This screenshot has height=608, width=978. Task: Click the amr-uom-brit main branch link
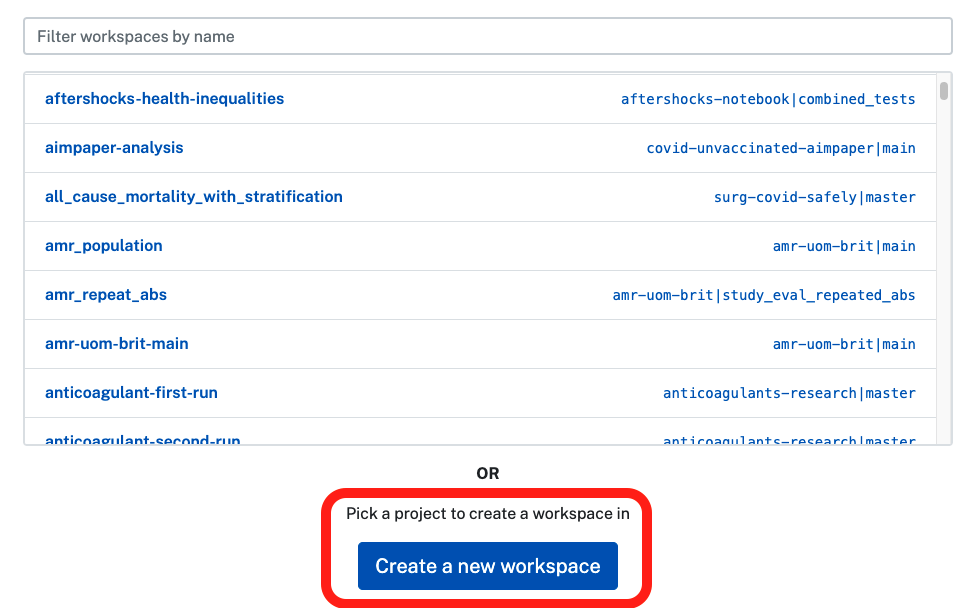844,246
